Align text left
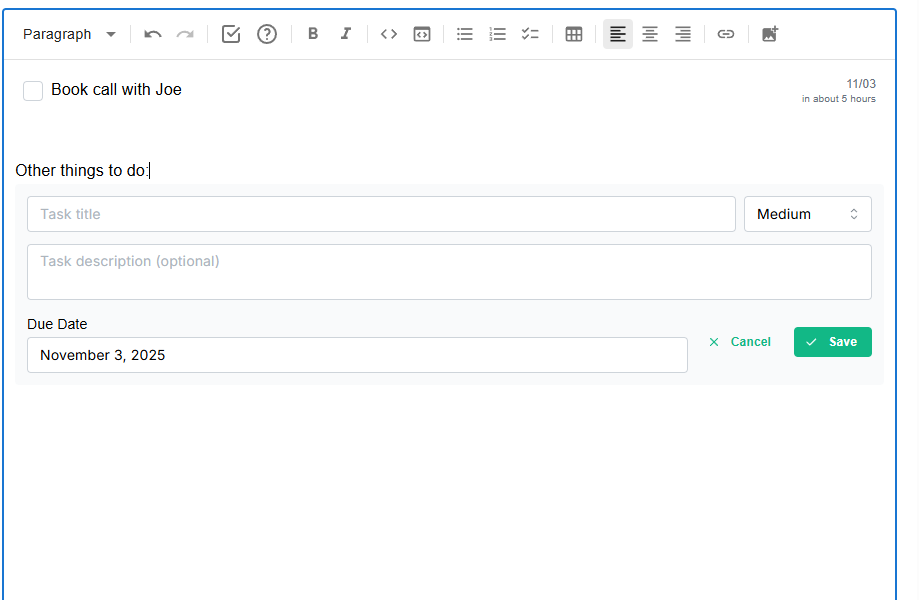This screenshot has width=919, height=600. coord(618,34)
